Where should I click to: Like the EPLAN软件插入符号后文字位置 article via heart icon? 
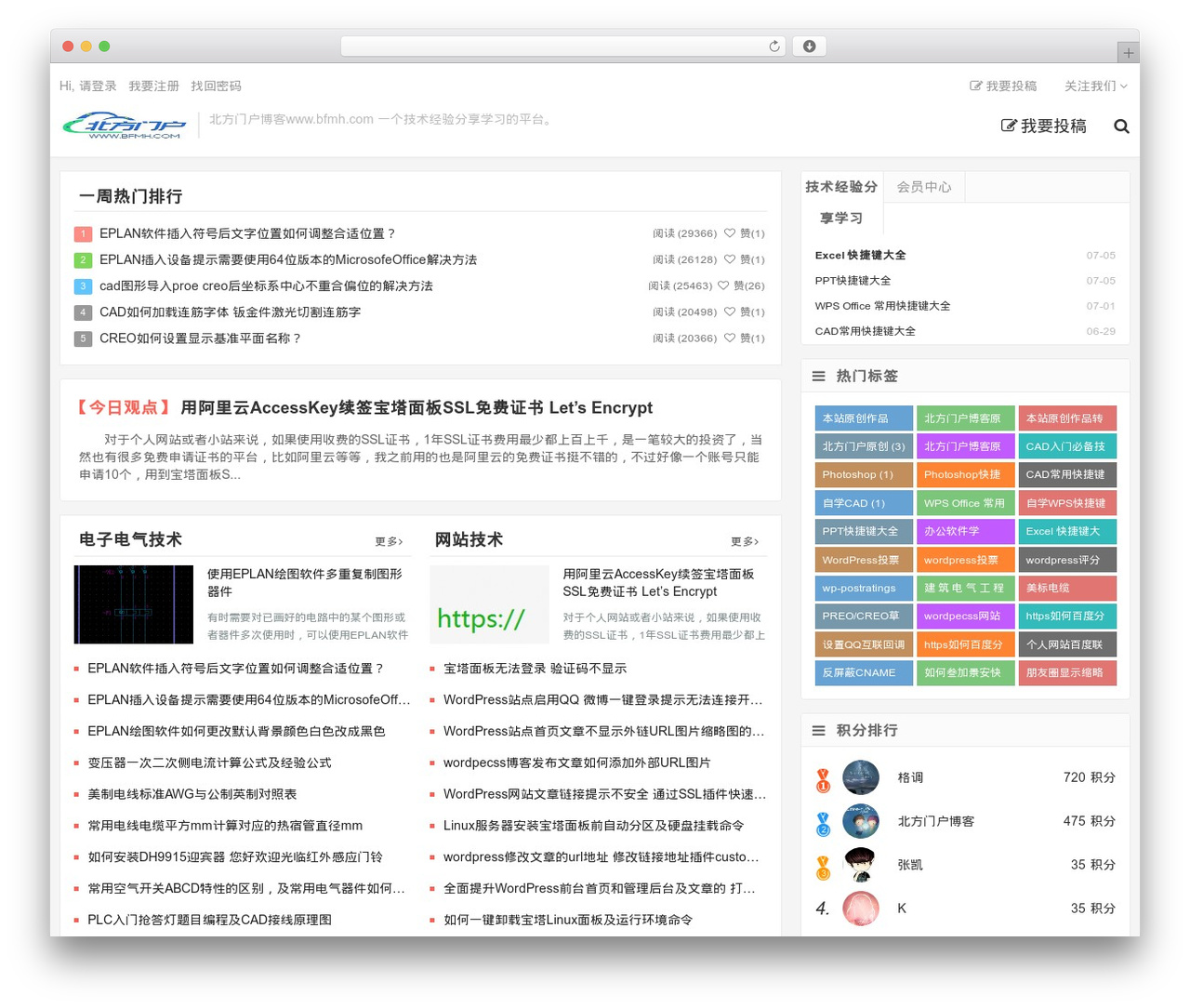[x=730, y=233]
